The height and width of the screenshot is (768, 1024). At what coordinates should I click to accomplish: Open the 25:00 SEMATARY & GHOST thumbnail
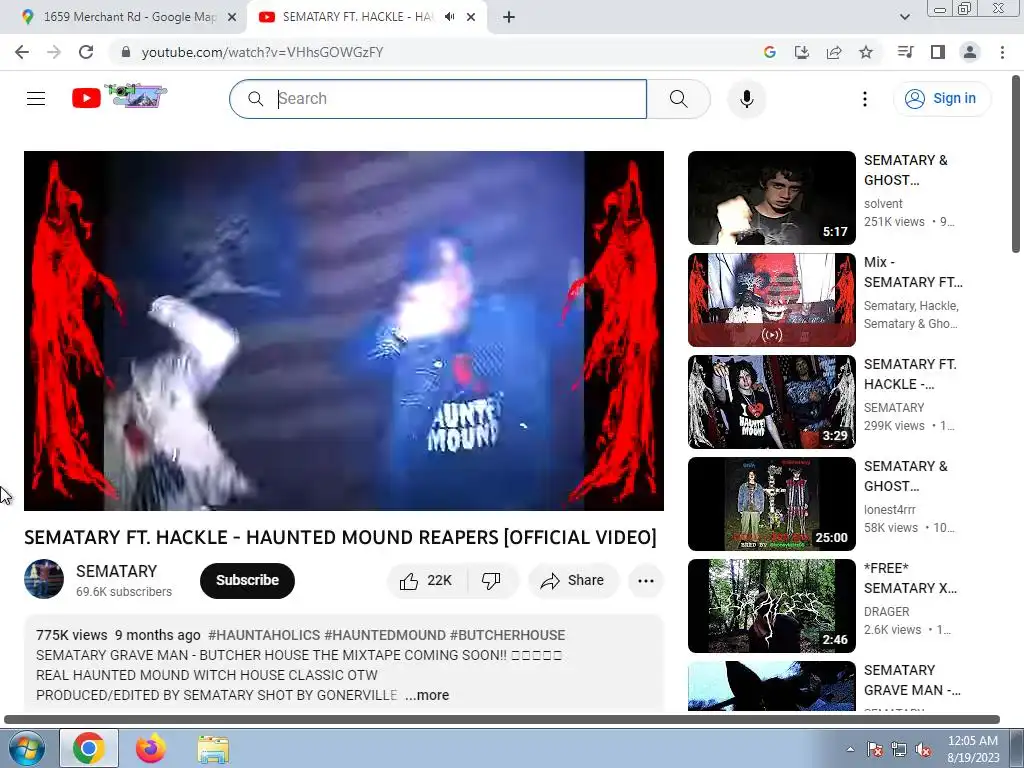[x=771, y=504]
